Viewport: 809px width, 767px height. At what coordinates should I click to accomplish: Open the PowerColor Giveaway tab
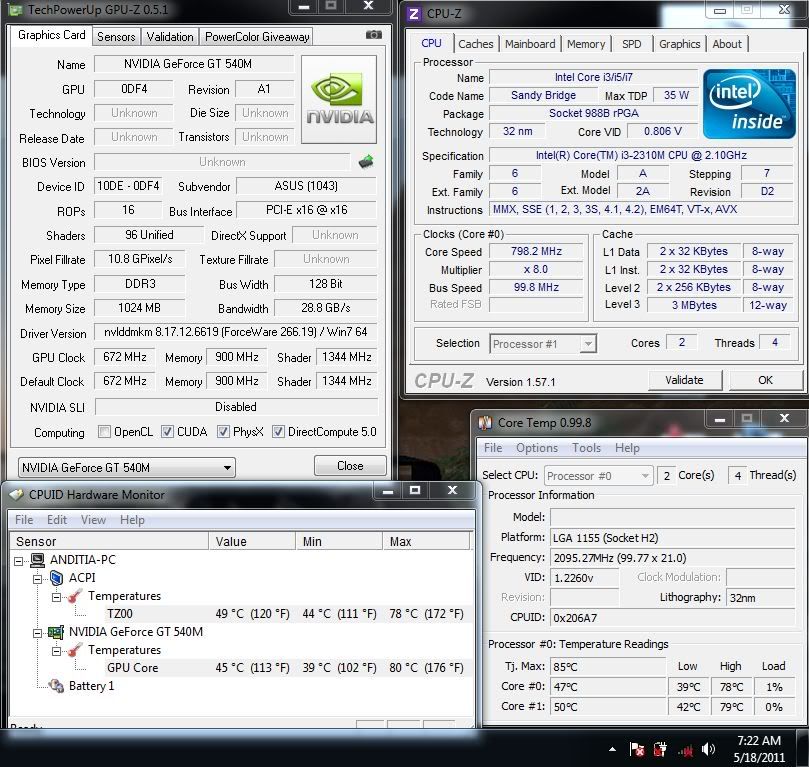point(257,37)
